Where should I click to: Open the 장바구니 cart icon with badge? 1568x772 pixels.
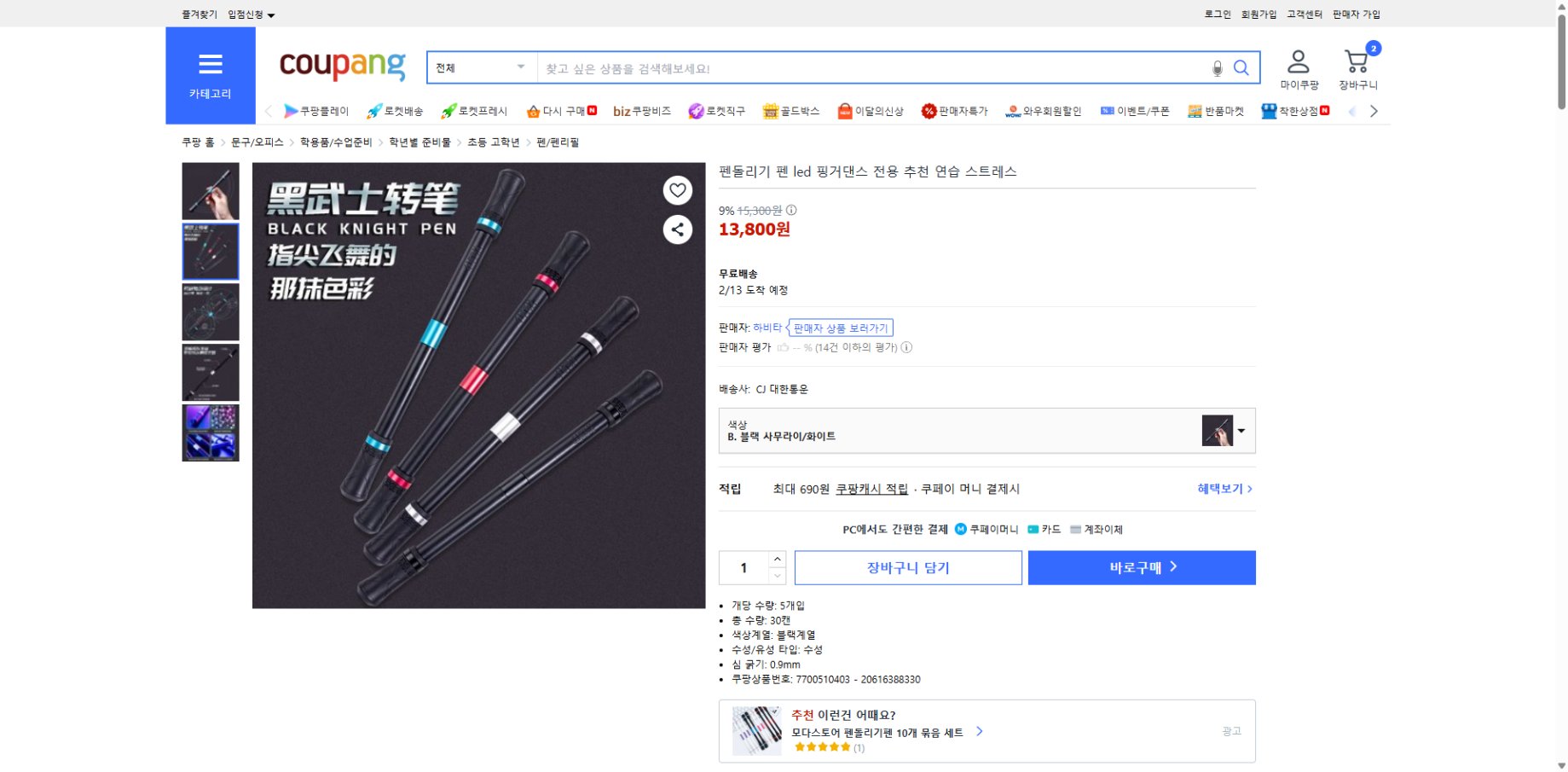[1354, 60]
